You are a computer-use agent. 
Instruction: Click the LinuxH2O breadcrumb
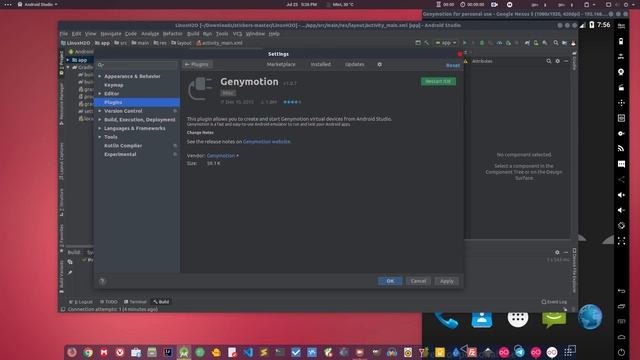coord(76,43)
